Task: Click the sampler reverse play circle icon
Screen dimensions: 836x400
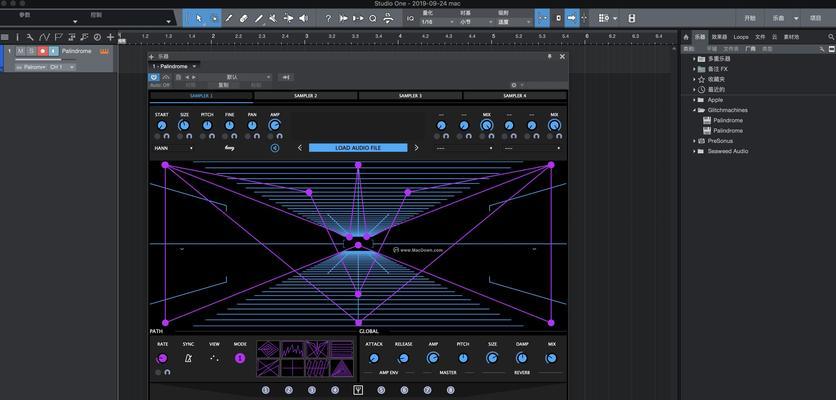Action: [x=275, y=148]
